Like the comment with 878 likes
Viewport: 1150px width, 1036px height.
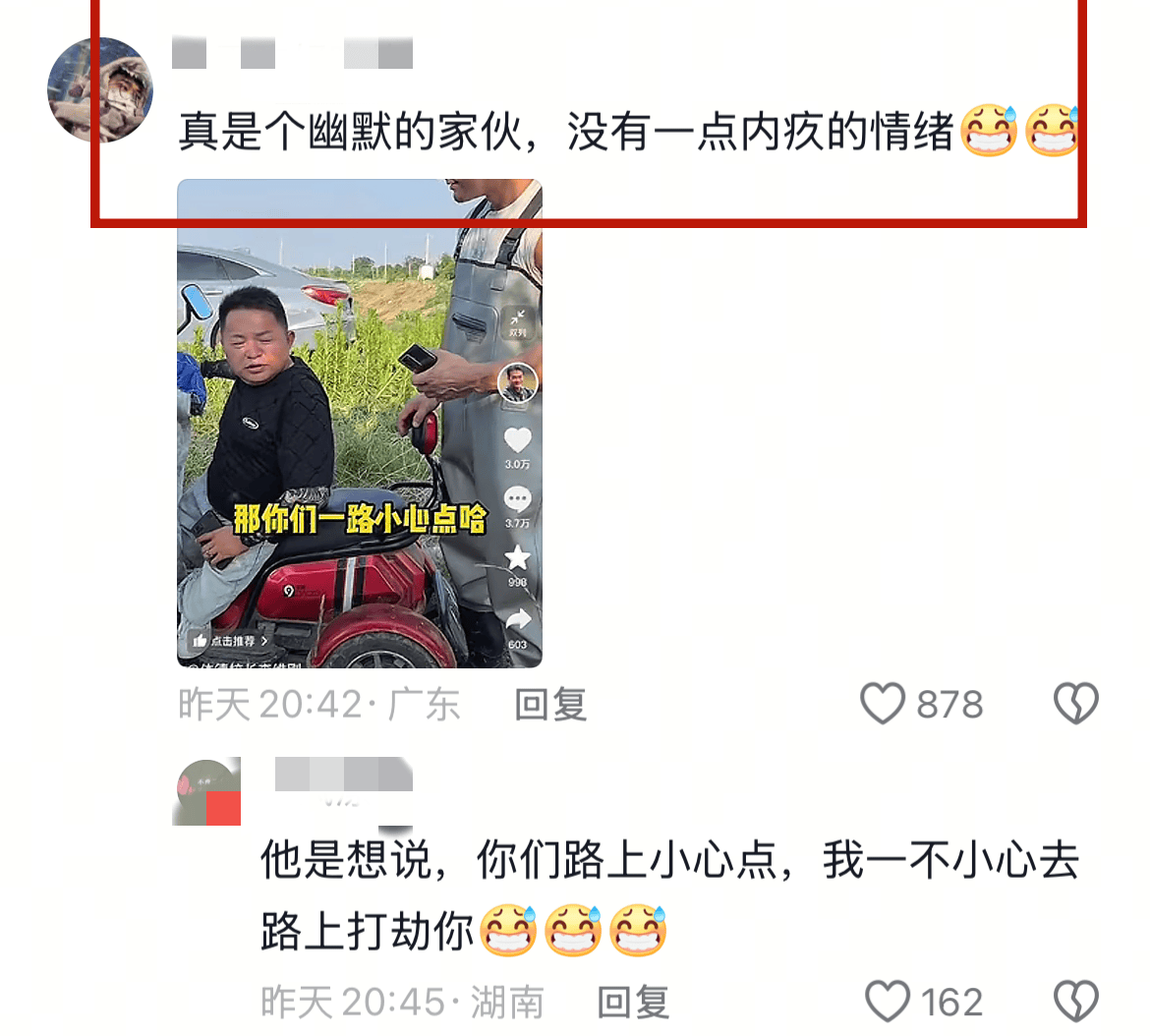point(883,703)
